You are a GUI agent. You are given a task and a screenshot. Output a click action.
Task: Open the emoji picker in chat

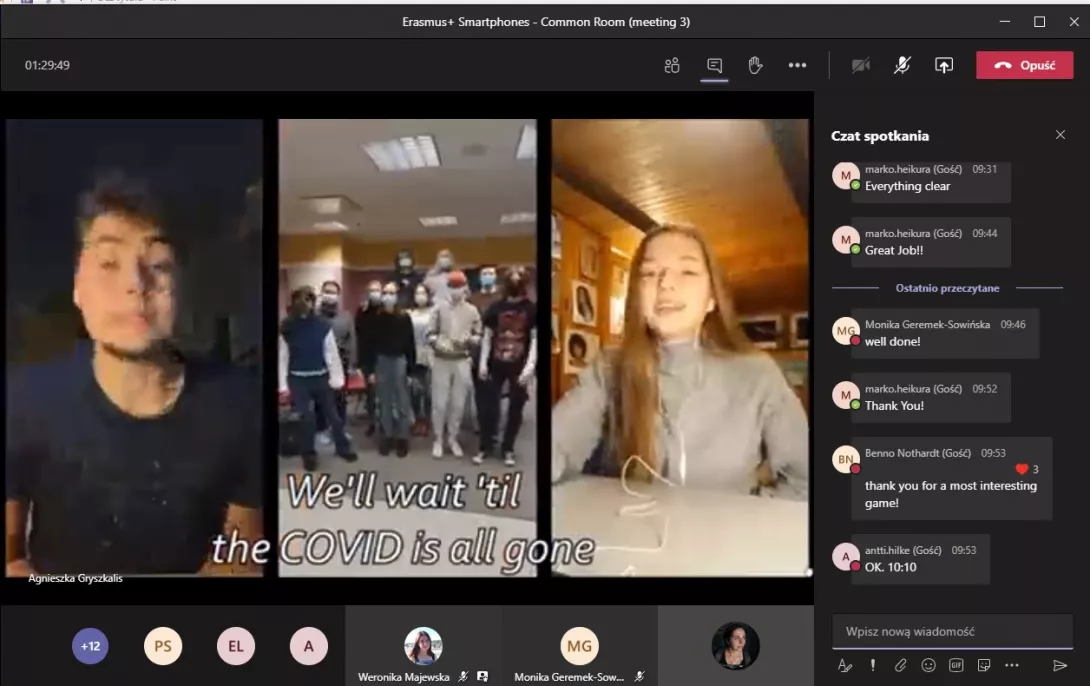click(928, 665)
